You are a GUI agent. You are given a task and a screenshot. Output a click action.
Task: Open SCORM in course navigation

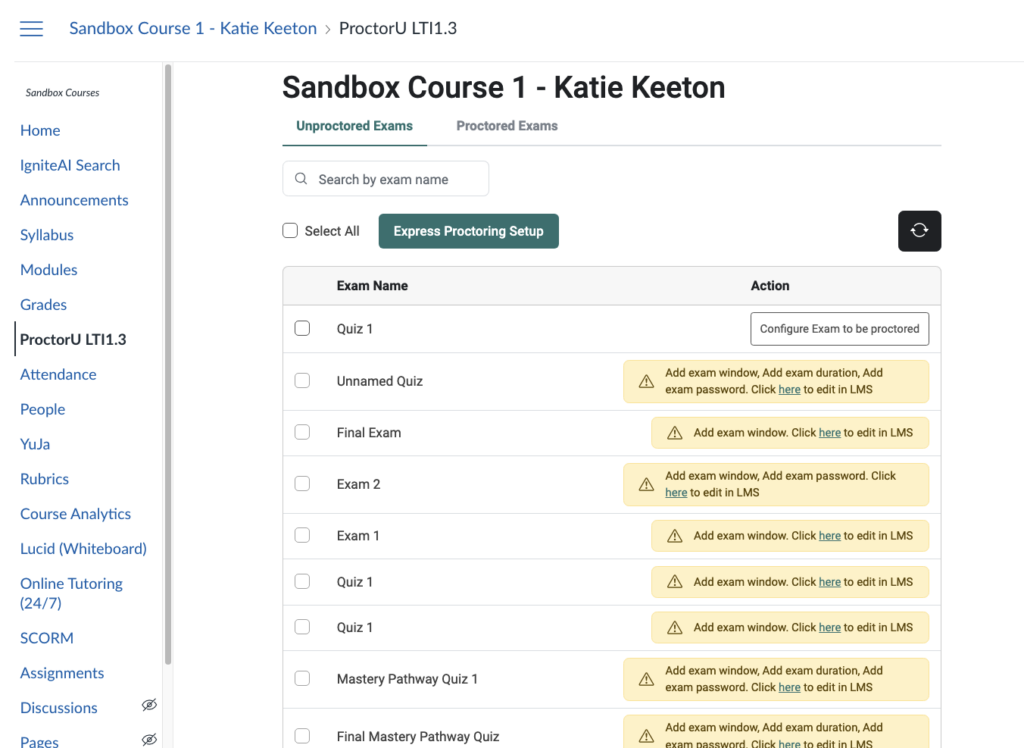pyautogui.click(x=46, y=638)
